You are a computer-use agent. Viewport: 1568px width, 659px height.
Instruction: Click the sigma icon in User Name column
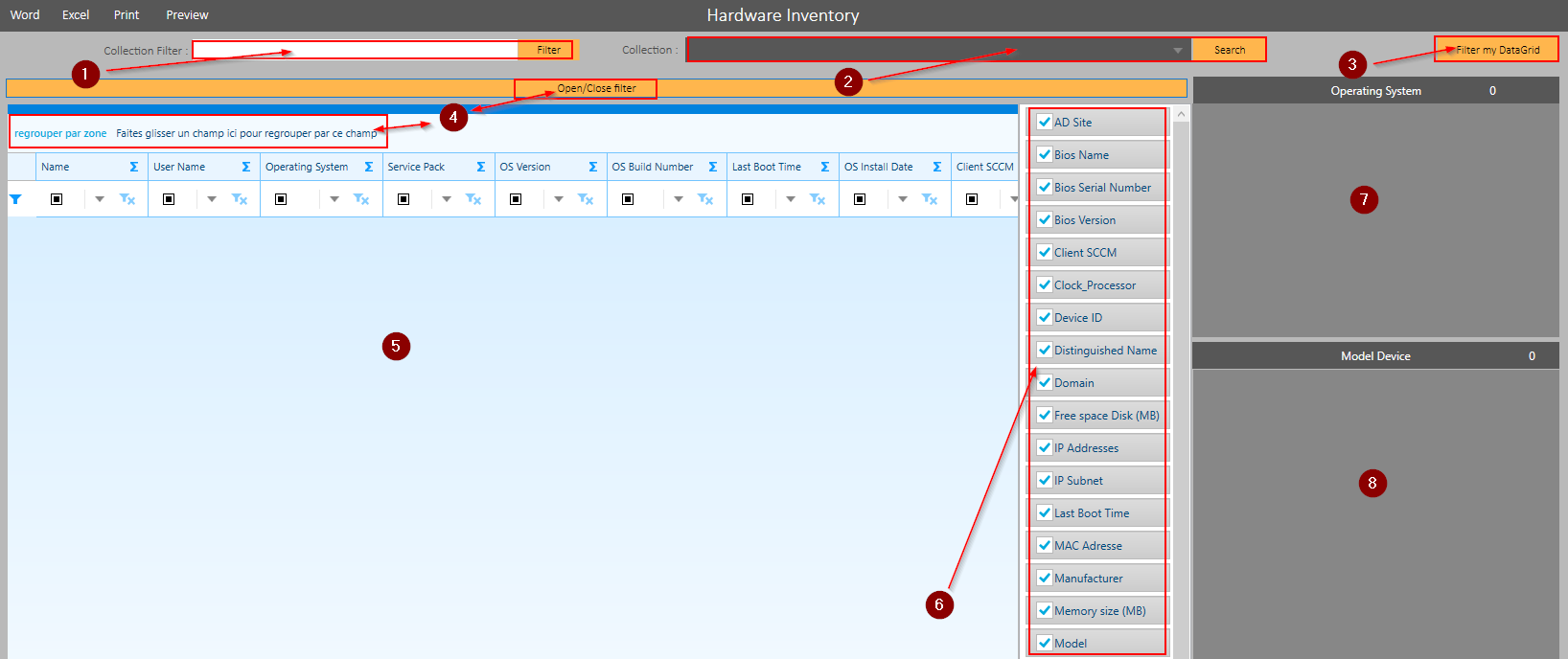tap(246, 167)
